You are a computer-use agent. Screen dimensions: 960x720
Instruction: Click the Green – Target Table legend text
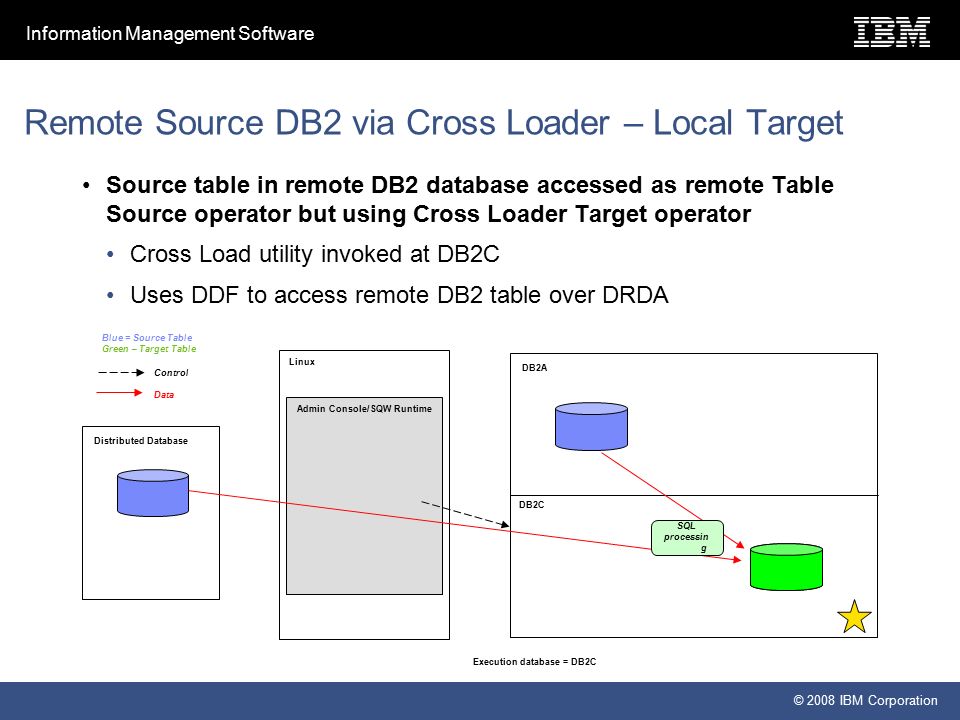(149, 349)
